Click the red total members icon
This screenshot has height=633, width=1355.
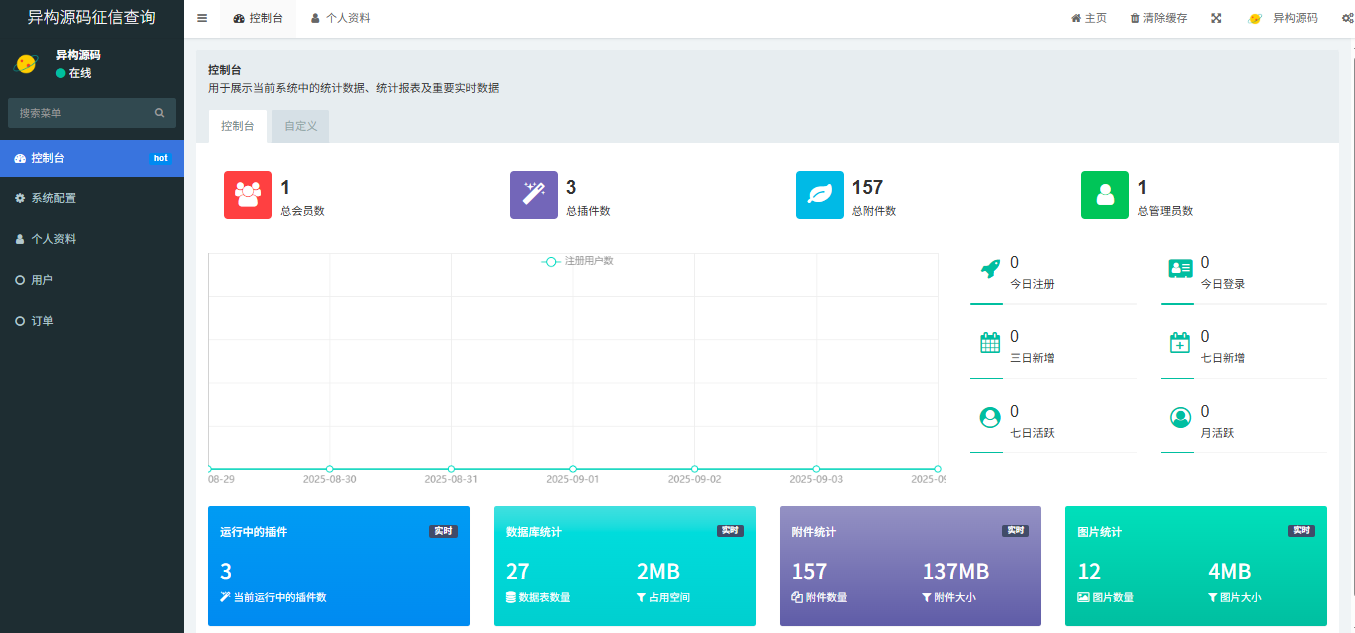(x=247, y=195)
